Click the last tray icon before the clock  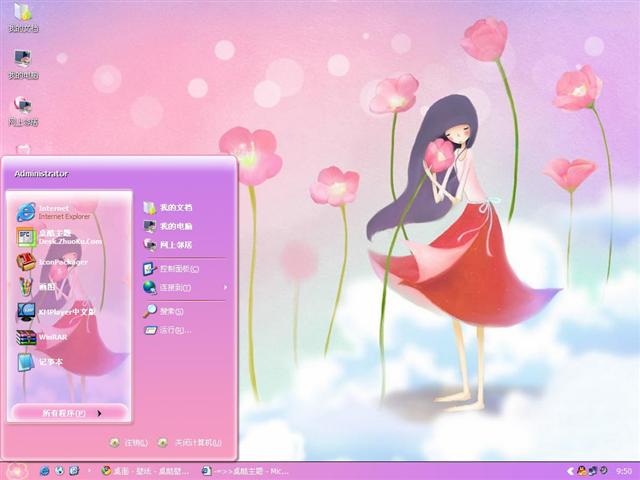604,471
